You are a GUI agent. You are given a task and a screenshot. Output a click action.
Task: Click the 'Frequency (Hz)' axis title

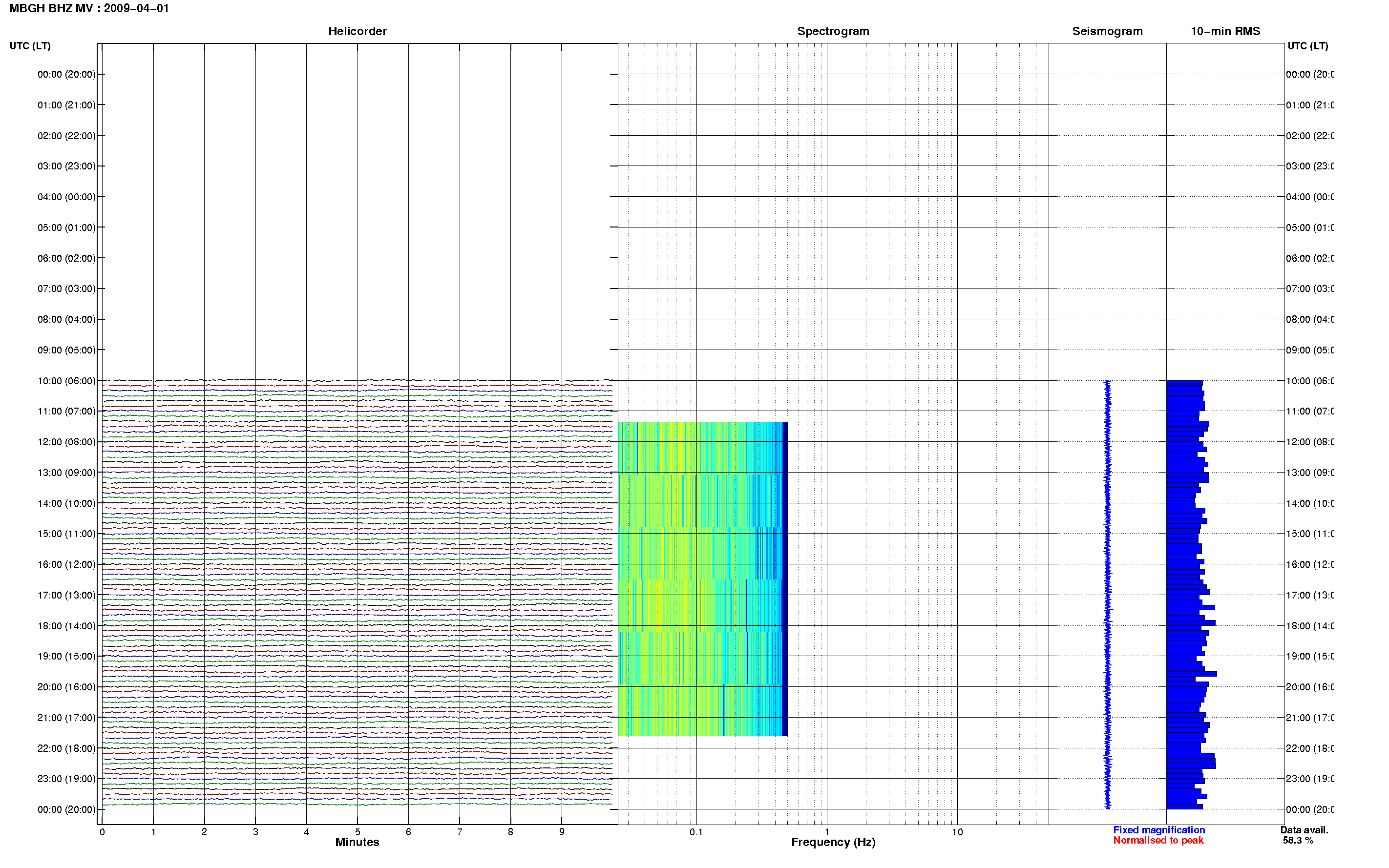[x=833, y=842]
